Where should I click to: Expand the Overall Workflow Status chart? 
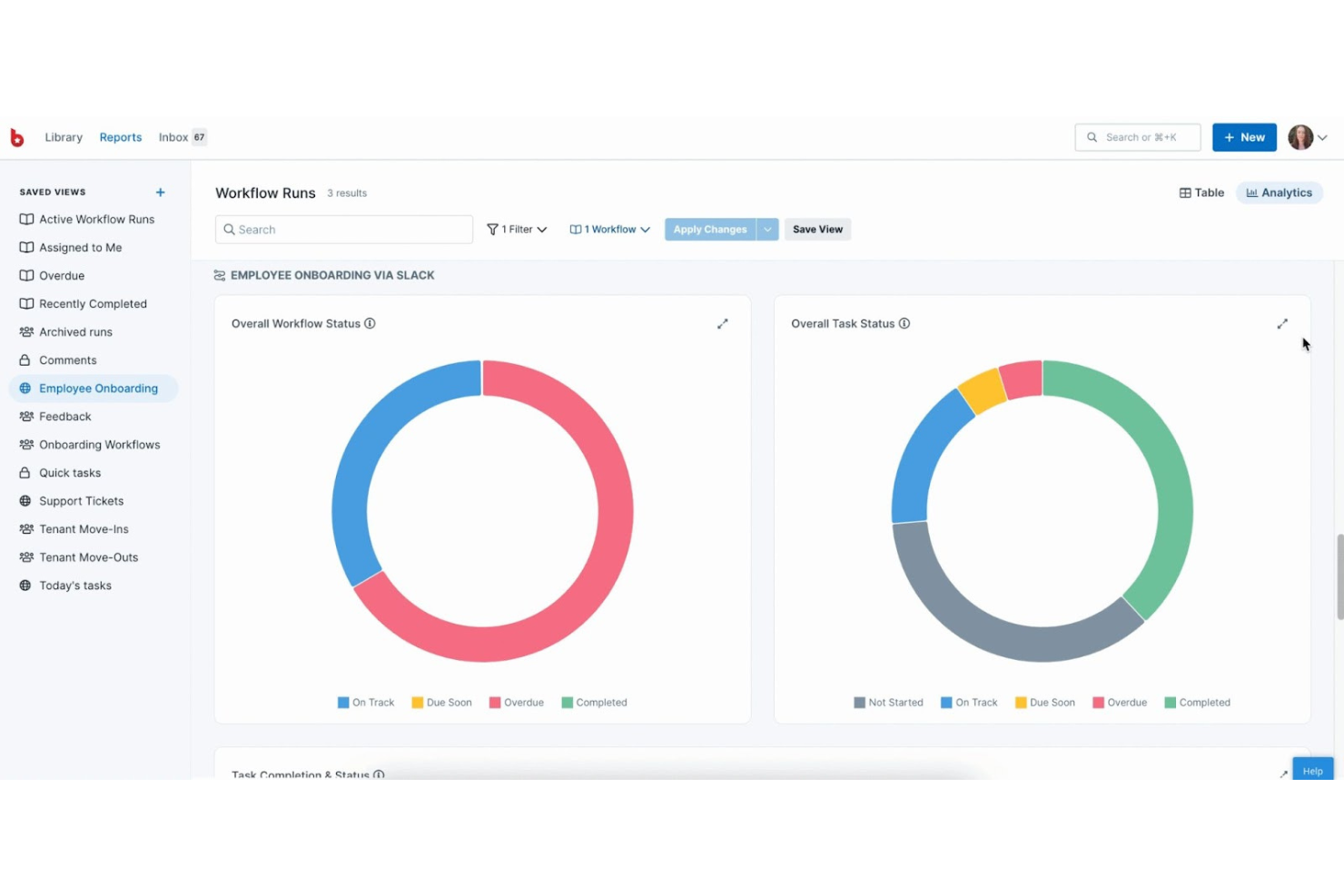pyautogui.click(x=723, y=324)
